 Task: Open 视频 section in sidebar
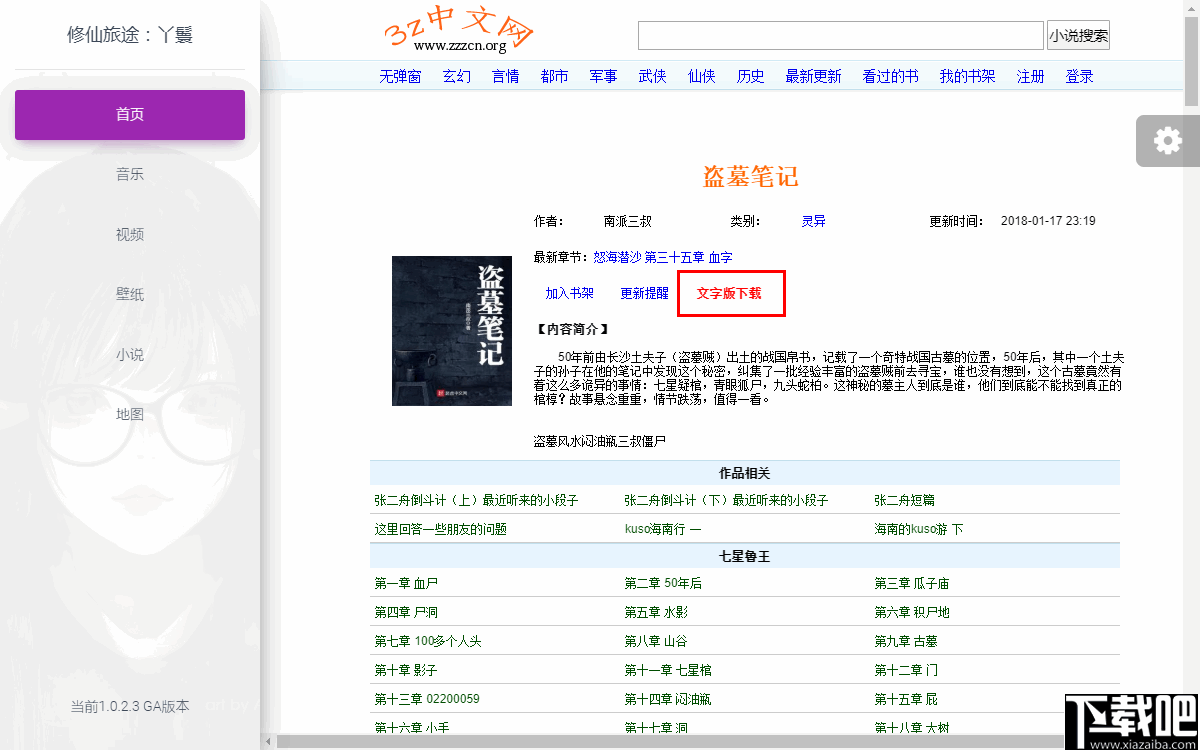point(130,234)
